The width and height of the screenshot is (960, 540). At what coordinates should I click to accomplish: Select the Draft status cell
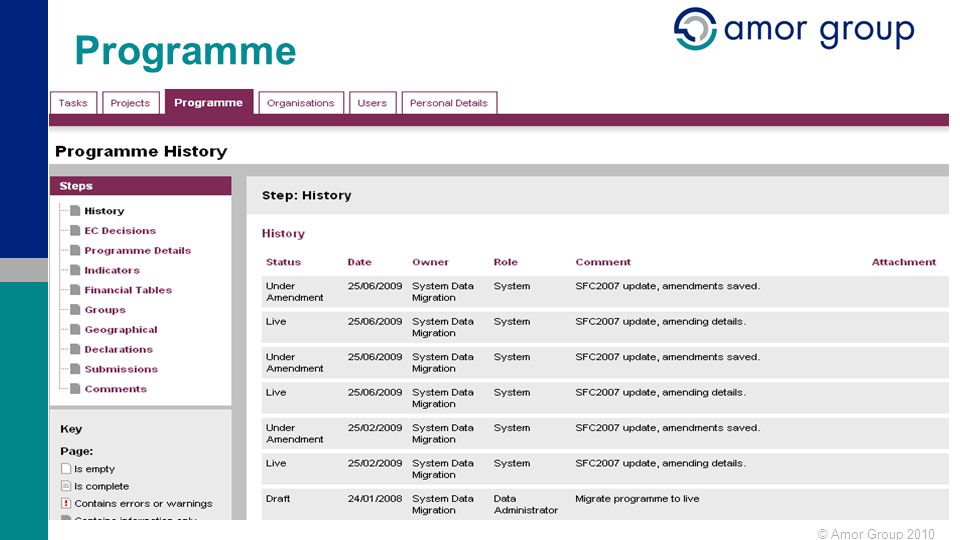(278, 498)
